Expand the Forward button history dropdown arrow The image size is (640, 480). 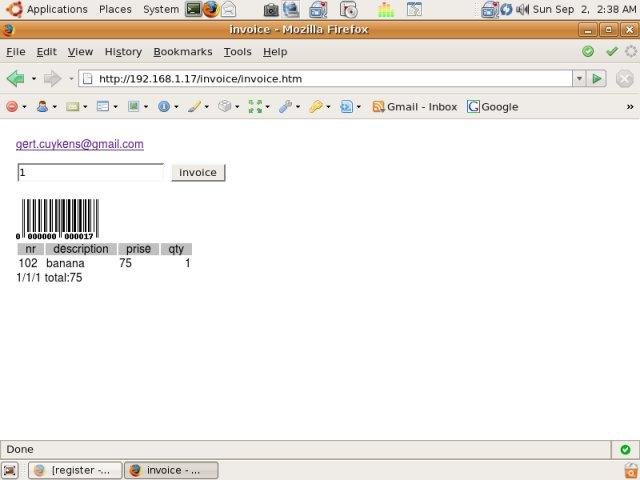click(71, 78)
